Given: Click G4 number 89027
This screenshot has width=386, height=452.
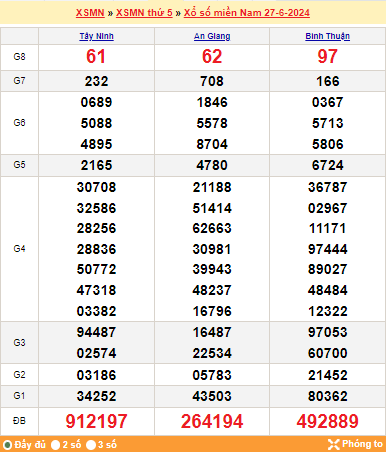Looking at the screenshot, I should (x=328, y=269).
